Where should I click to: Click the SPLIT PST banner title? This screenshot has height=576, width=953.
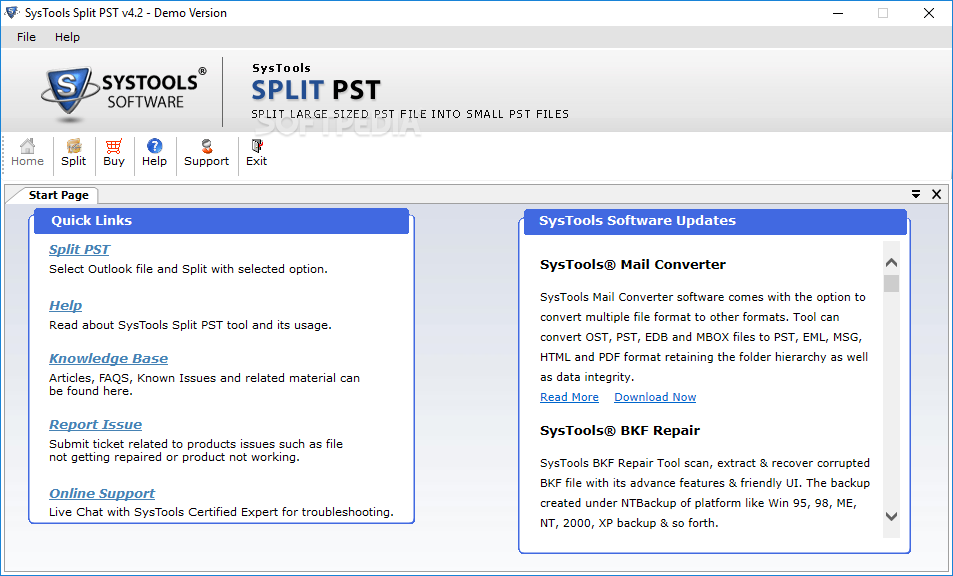pos(316,91)
